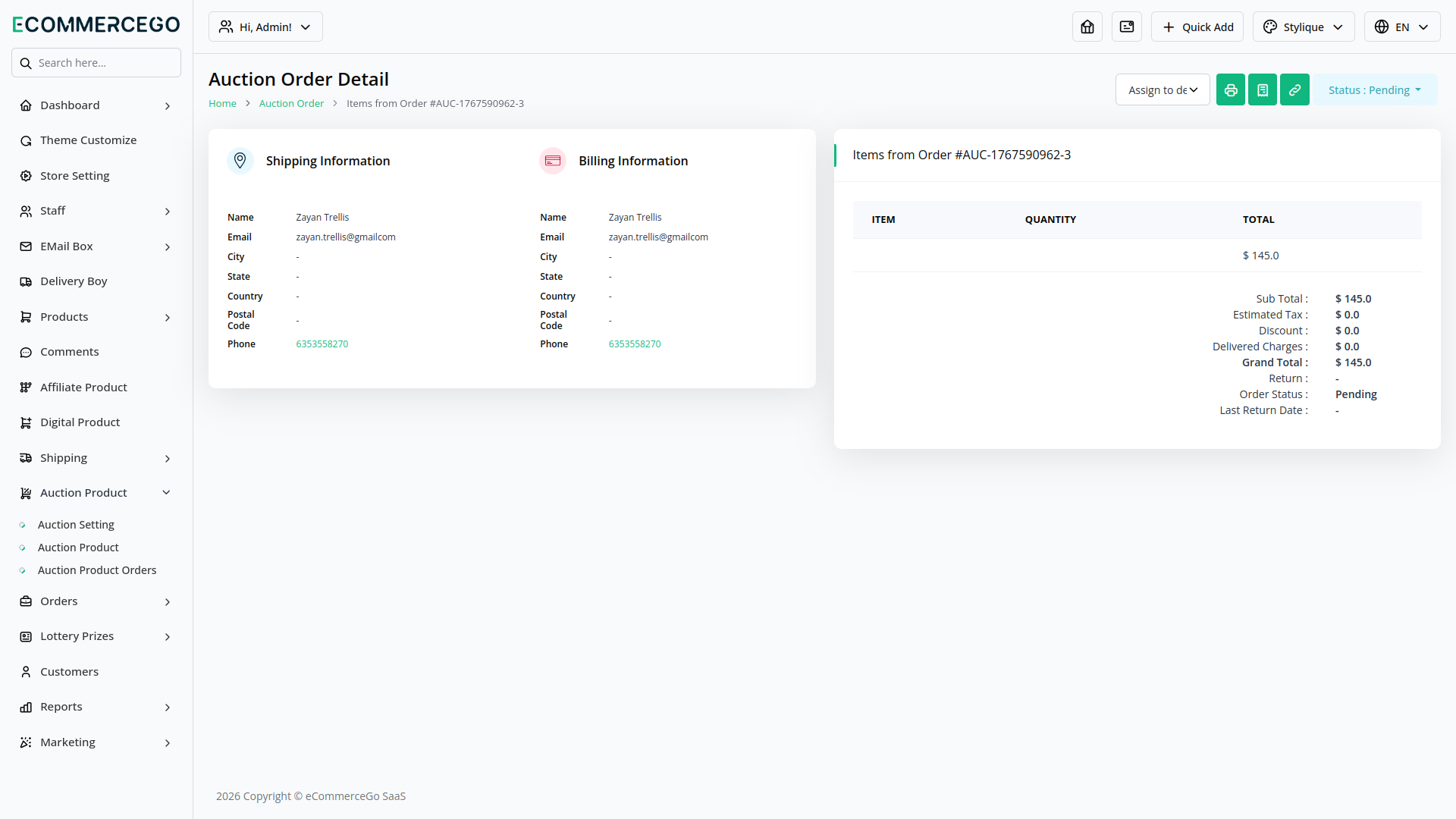This screenshot has width=1456, height=819.
Task: Open the Marketing menu item
Action: point(96,742)
